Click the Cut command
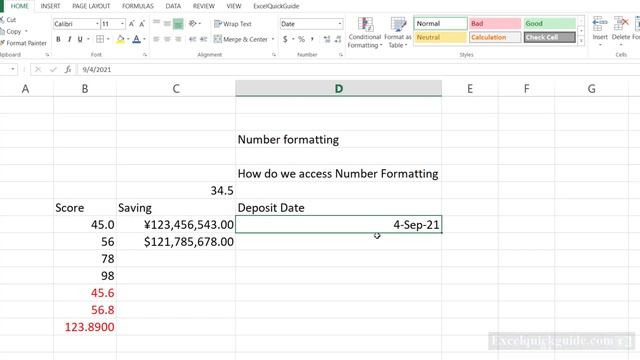The width and height of the screenshot is (640, 360). tap(8, 20)
